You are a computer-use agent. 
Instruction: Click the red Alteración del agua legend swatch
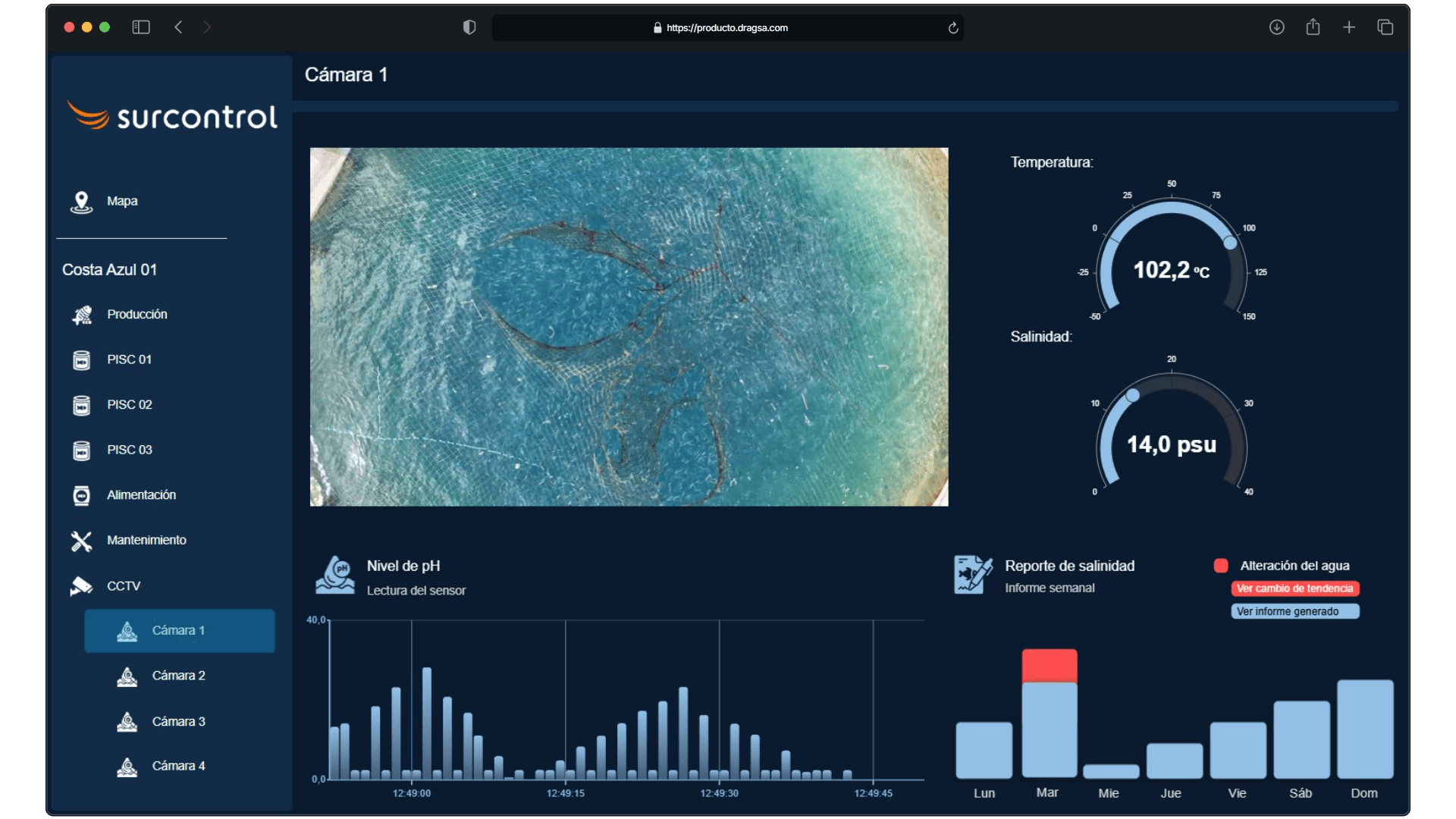(x=1220, y=566)
